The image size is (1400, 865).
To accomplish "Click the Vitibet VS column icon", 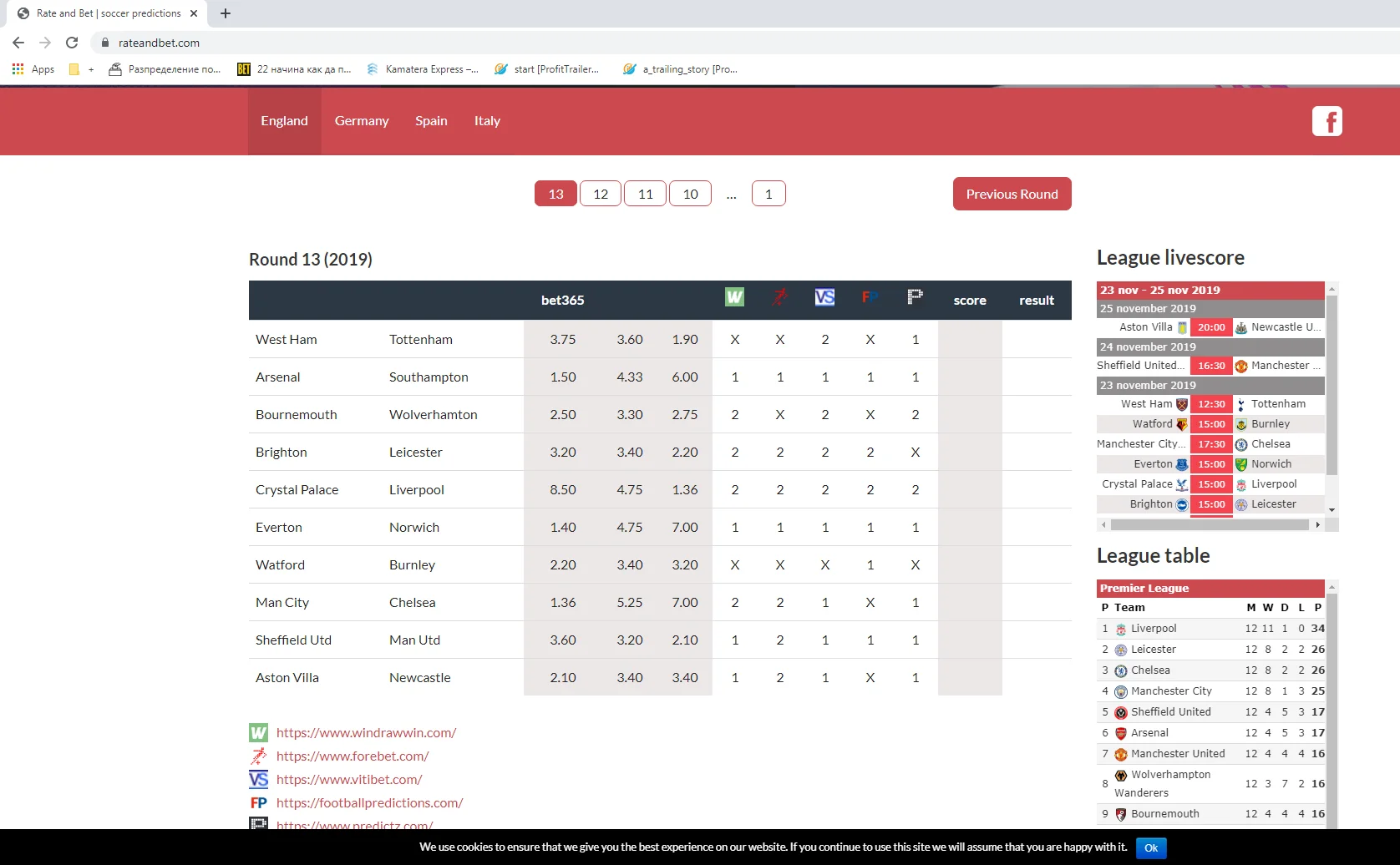I will tap(824, 297).
